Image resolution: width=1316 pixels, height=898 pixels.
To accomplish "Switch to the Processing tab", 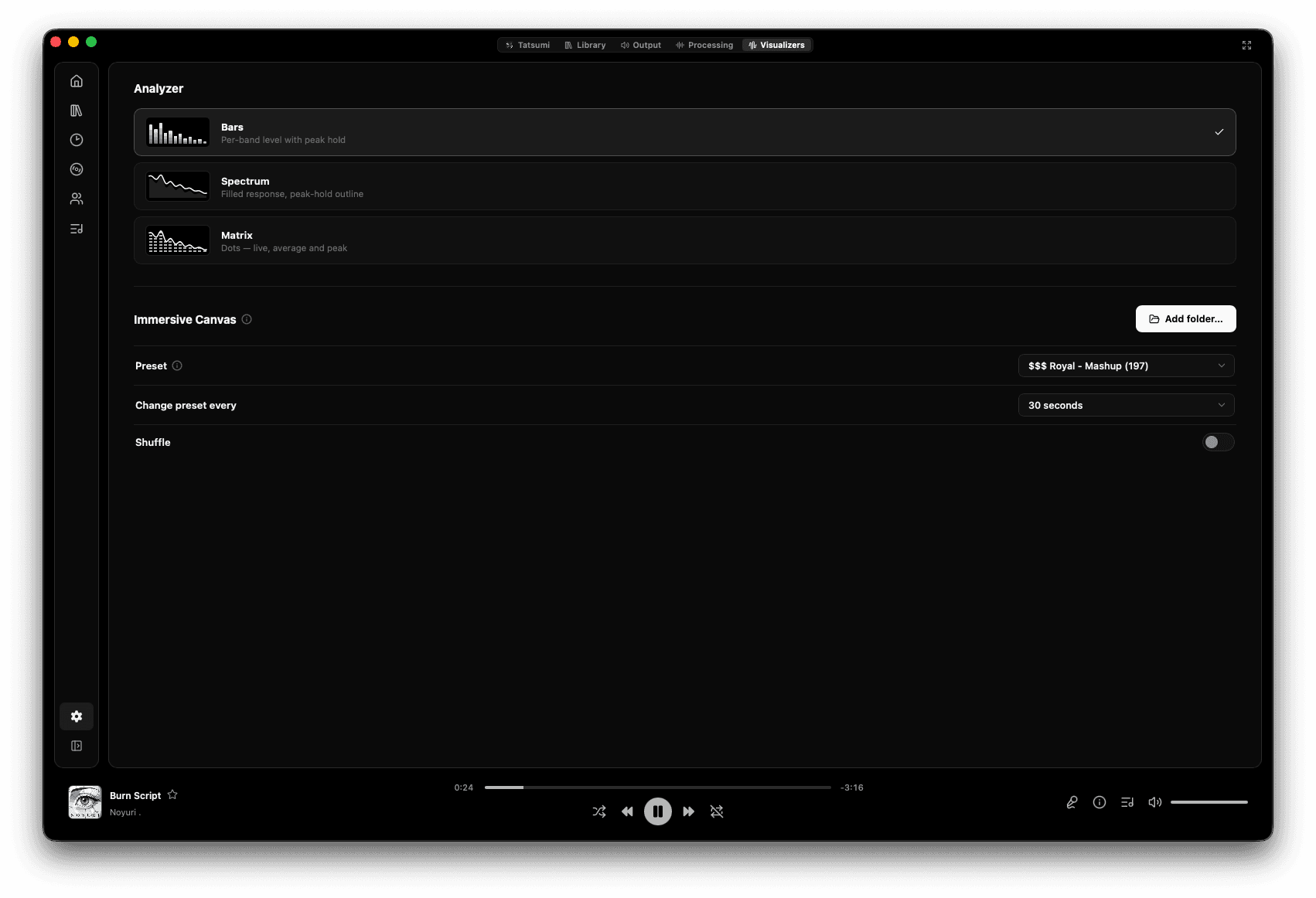I will [704, 45].
